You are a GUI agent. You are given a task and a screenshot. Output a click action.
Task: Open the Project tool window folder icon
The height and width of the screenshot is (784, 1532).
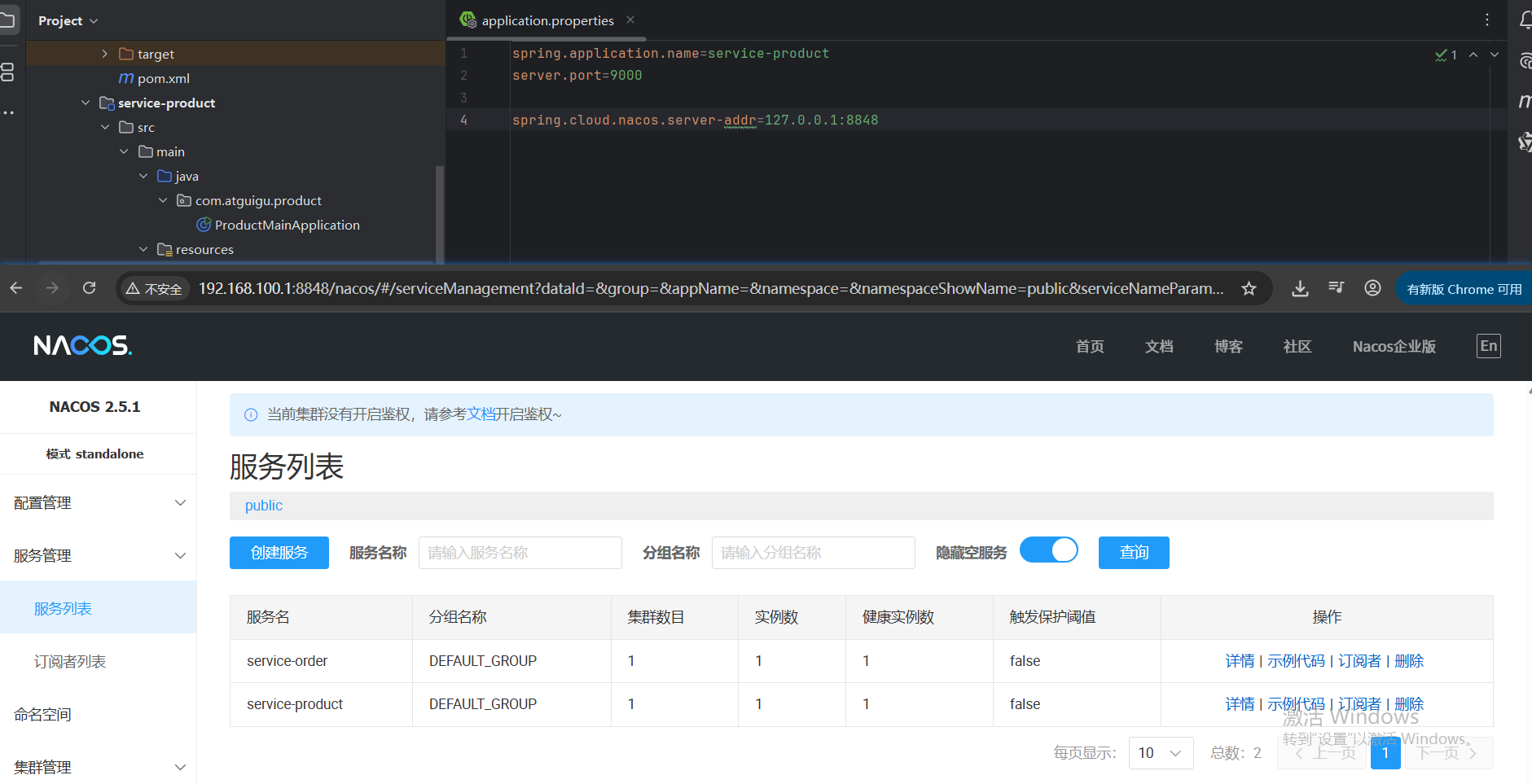point(7,21)
